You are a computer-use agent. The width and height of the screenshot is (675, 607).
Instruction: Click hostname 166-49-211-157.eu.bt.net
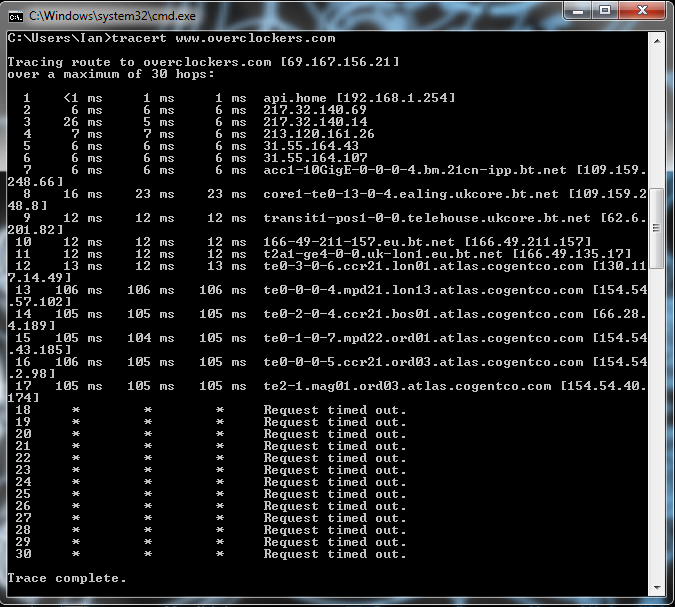(x=359, y=242)
